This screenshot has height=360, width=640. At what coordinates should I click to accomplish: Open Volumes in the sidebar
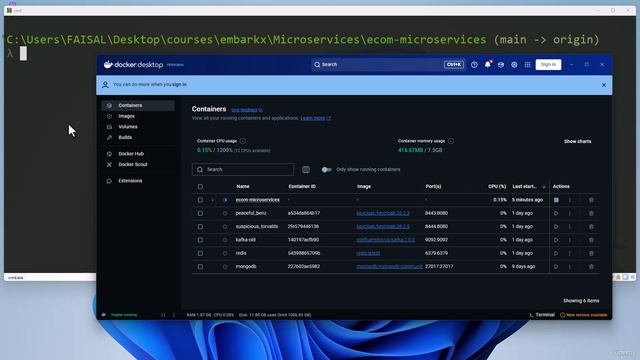(138, 127)
